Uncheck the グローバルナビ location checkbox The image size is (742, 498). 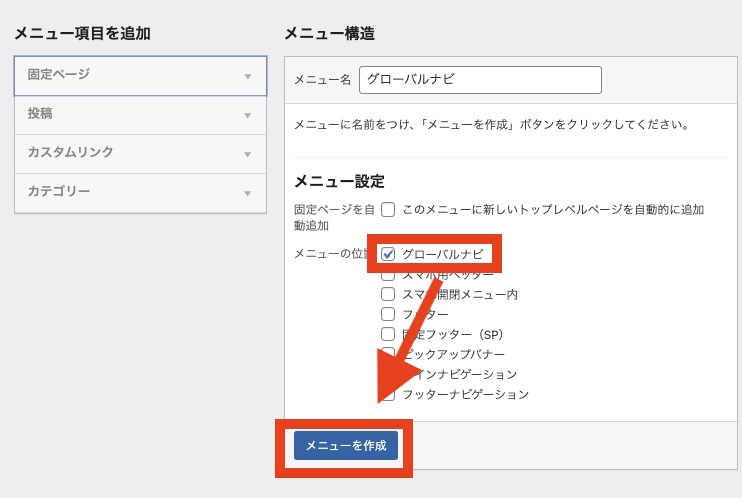pyautogui.click(x=388, y=254)
